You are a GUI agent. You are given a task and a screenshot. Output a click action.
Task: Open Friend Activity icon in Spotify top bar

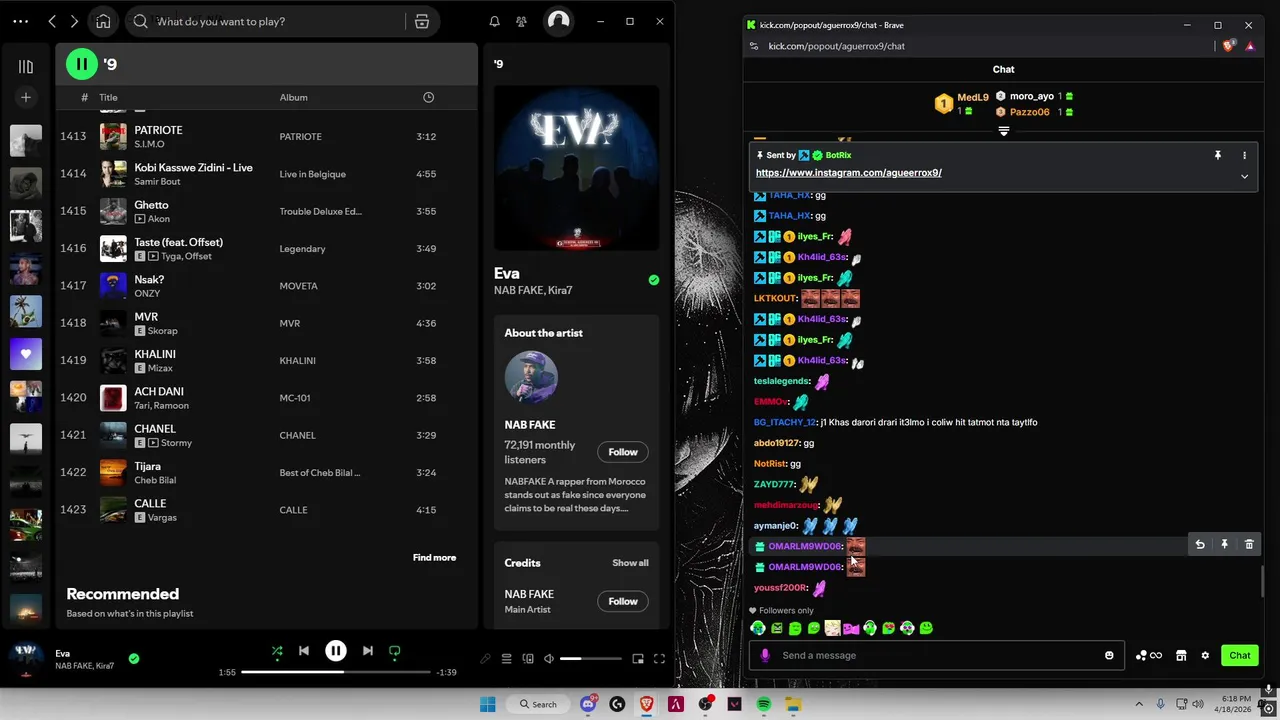521,21
